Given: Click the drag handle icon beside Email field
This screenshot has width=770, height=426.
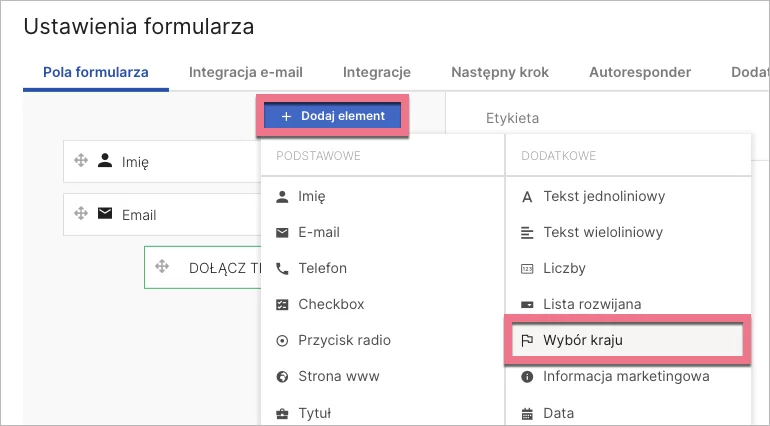Looking at the screenshot, I should click(x=82, y=214).
